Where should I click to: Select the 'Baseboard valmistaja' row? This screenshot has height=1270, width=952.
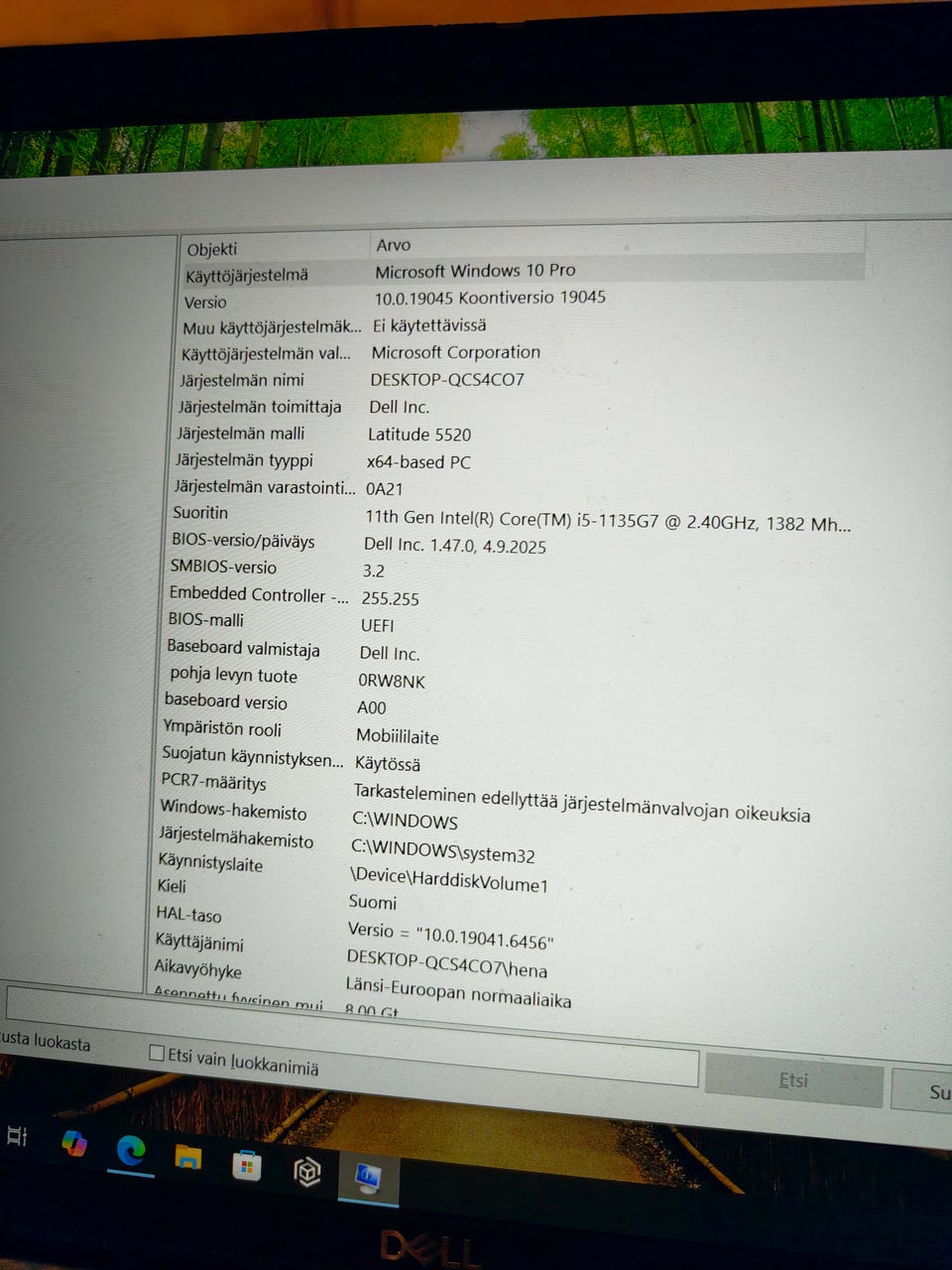click(x=243, y=648)
